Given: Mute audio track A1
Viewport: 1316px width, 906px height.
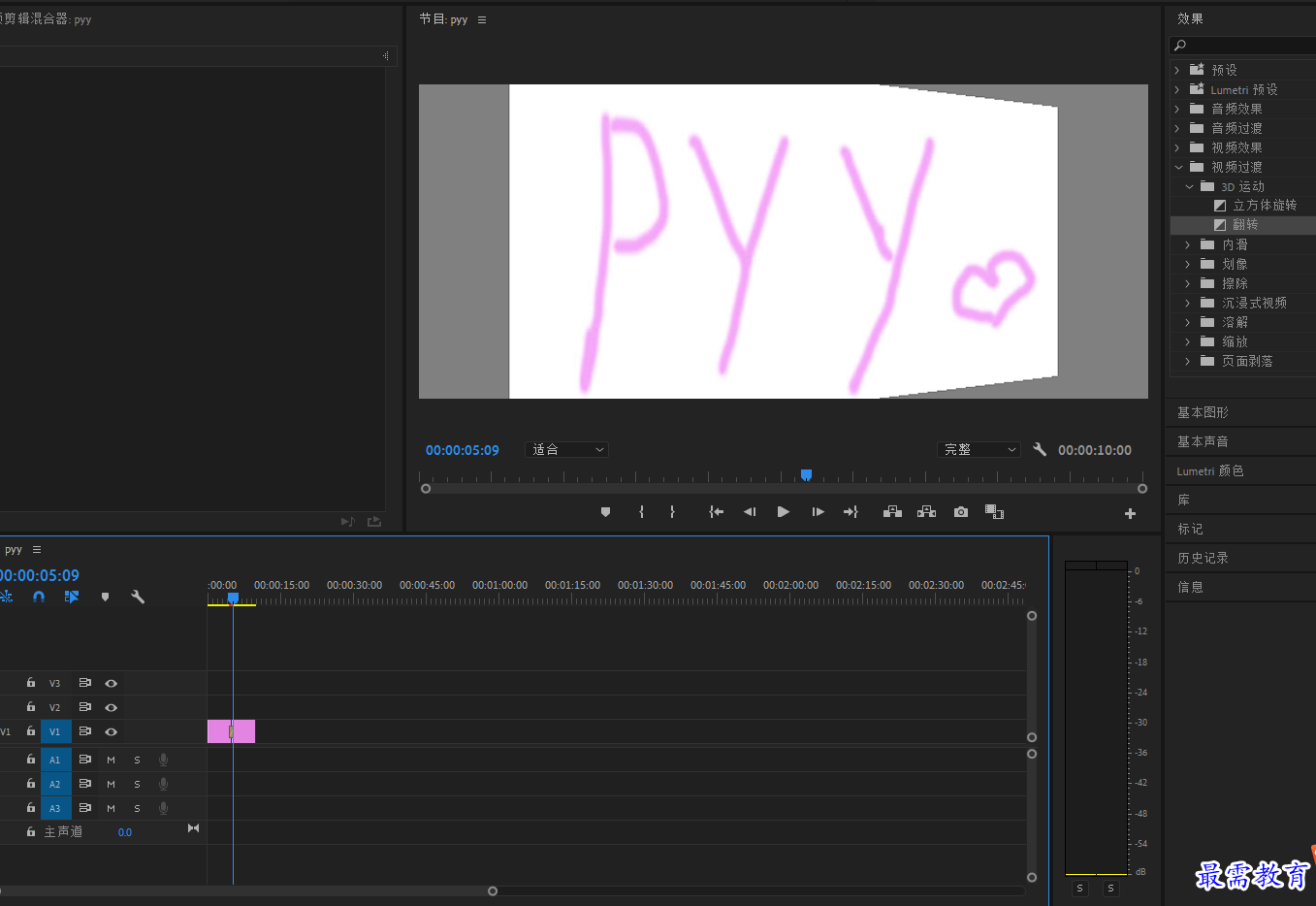Looking at the screenshot, I should pos(111,760).
